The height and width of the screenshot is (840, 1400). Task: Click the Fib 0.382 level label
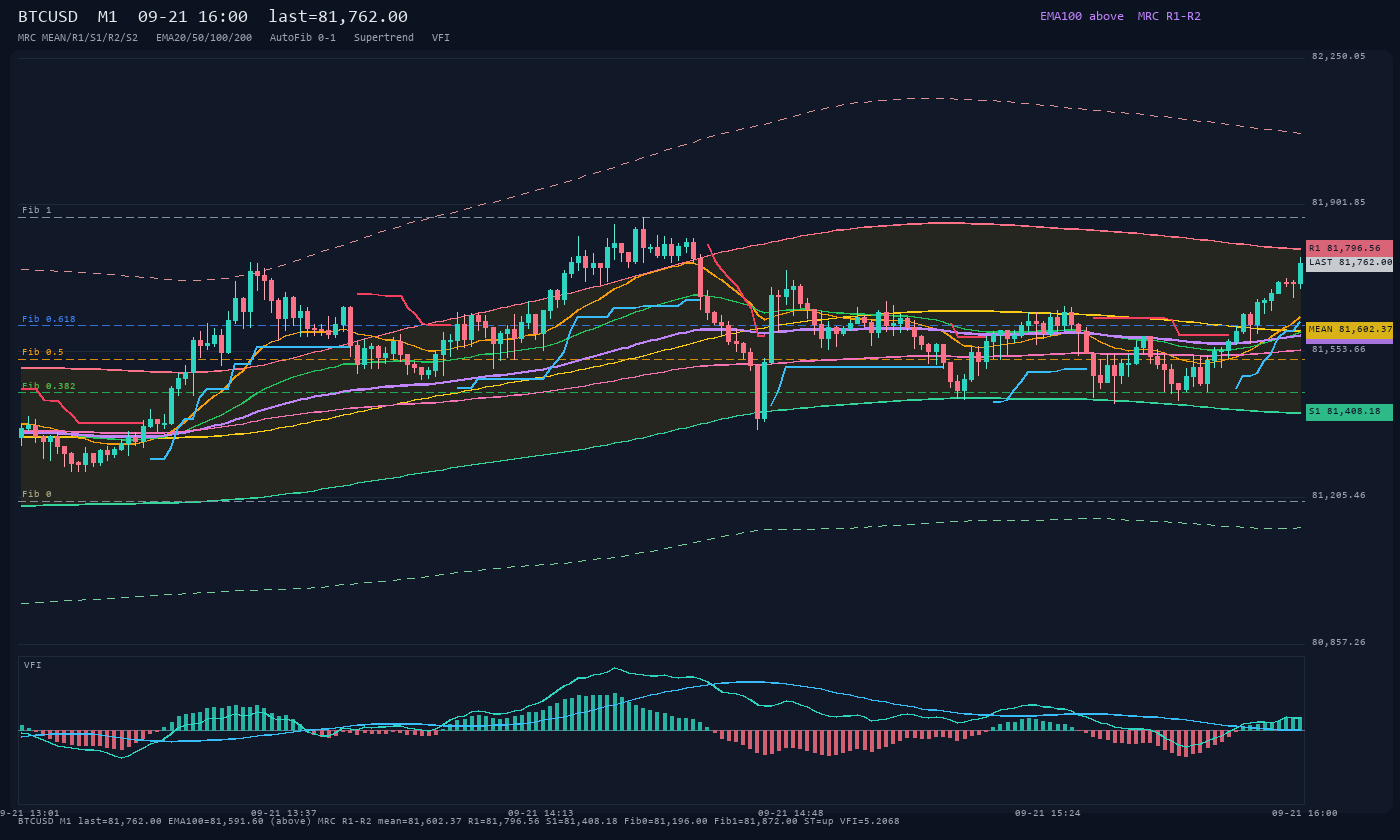[x=49, y=386]
